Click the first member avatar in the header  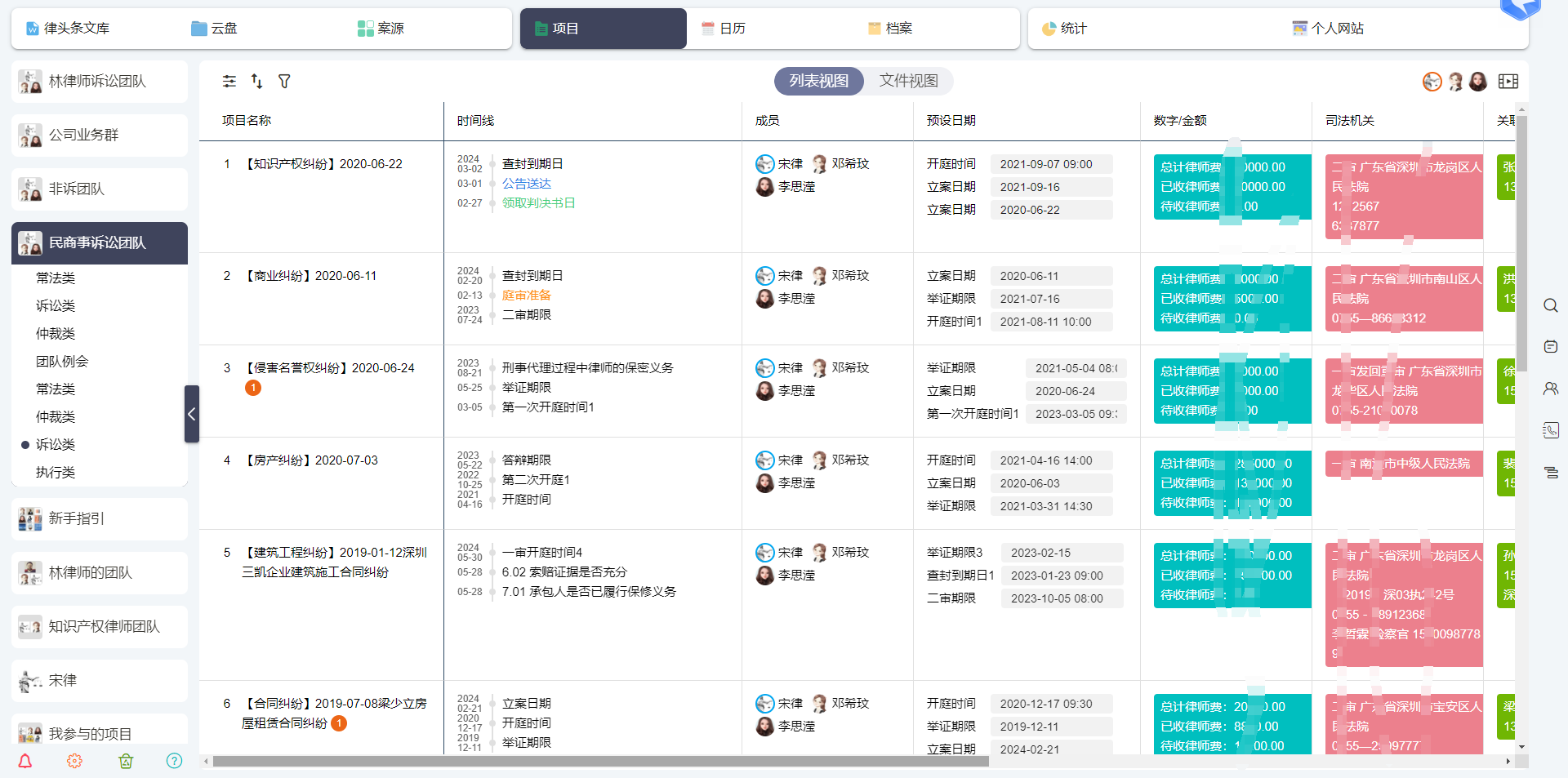(x=1432, y=81)
